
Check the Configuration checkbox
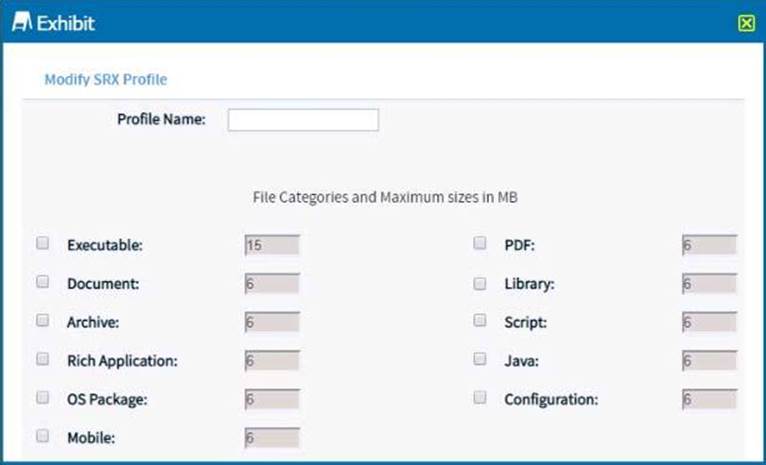480,398
